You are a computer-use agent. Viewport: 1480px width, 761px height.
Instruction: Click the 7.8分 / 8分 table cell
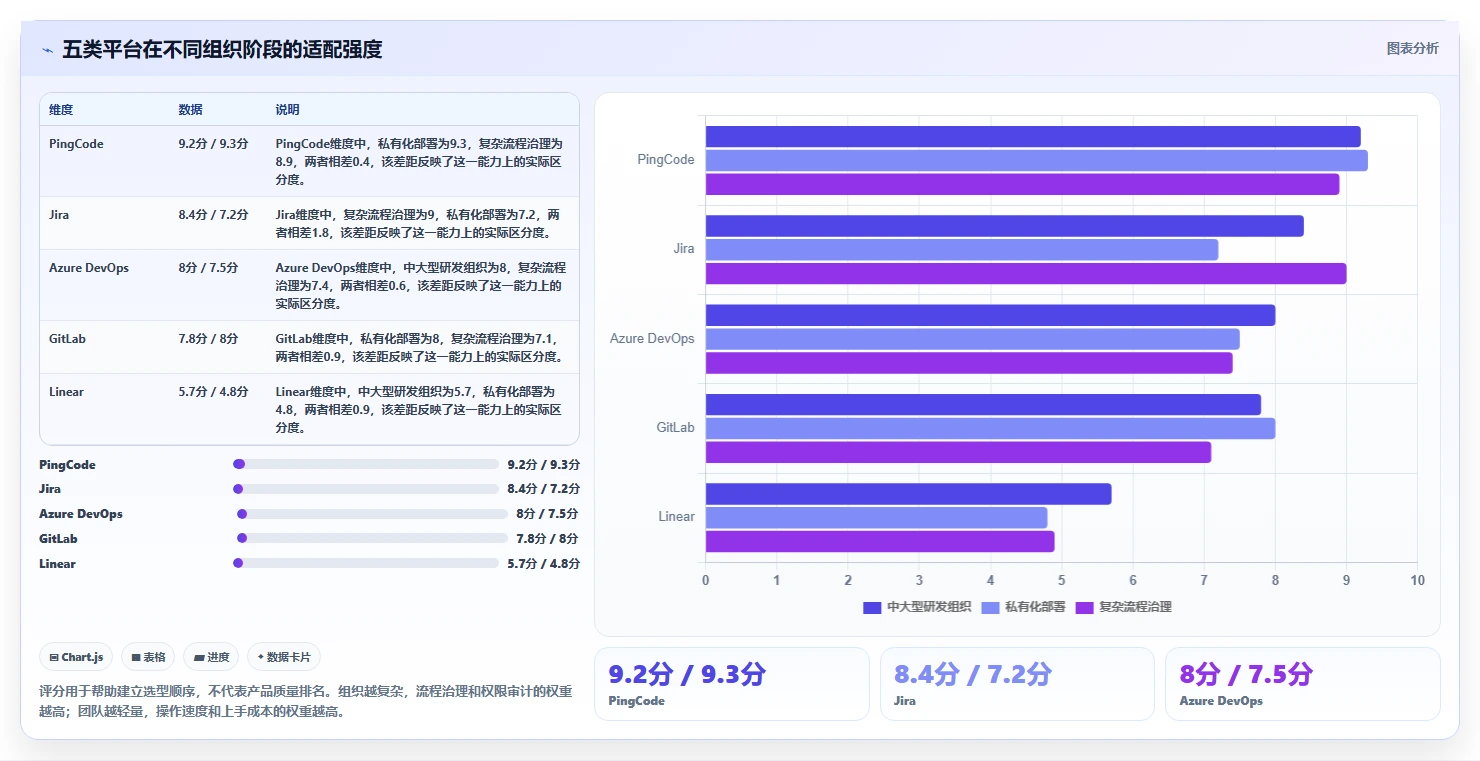(x=208, y=339)
